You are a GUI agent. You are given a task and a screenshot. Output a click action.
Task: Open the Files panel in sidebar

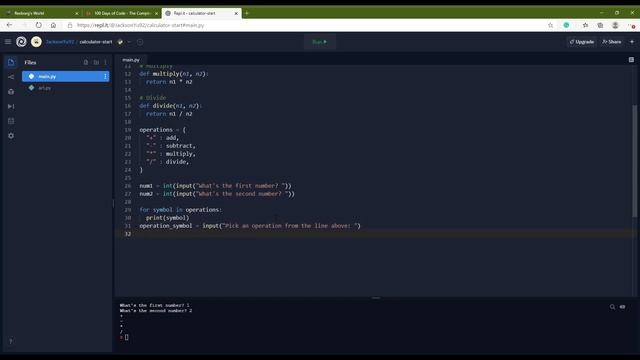[11, 62]
